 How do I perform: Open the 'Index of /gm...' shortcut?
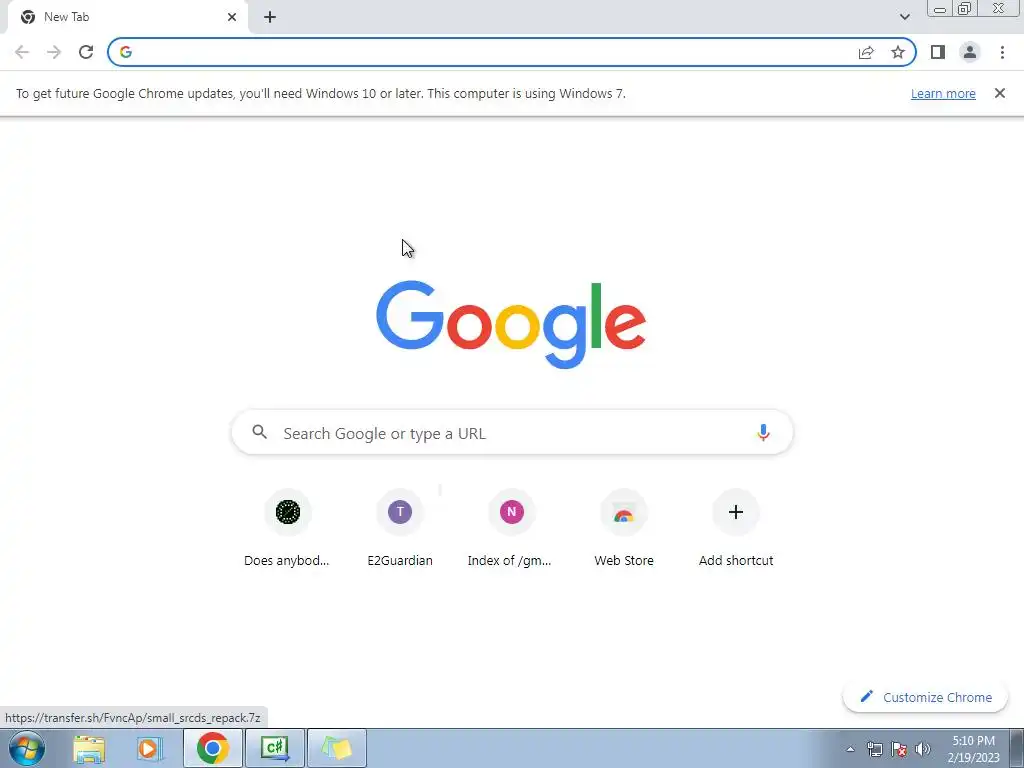pos(511,529)
